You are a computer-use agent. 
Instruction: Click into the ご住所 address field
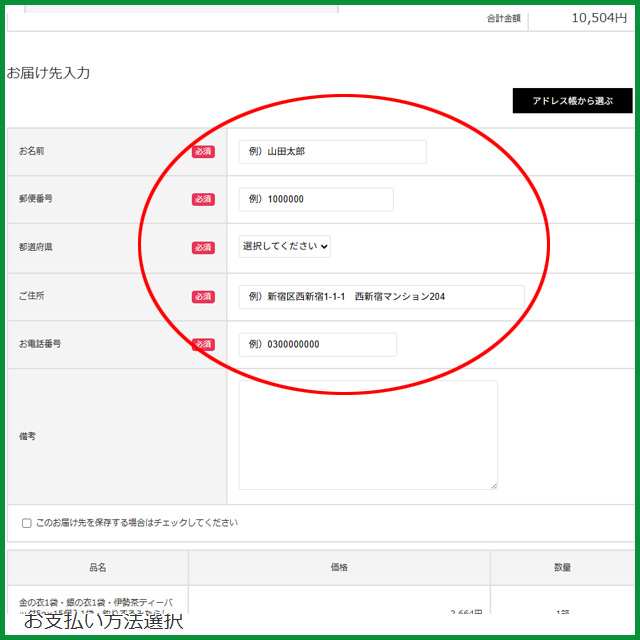click(x=381, y=297)
